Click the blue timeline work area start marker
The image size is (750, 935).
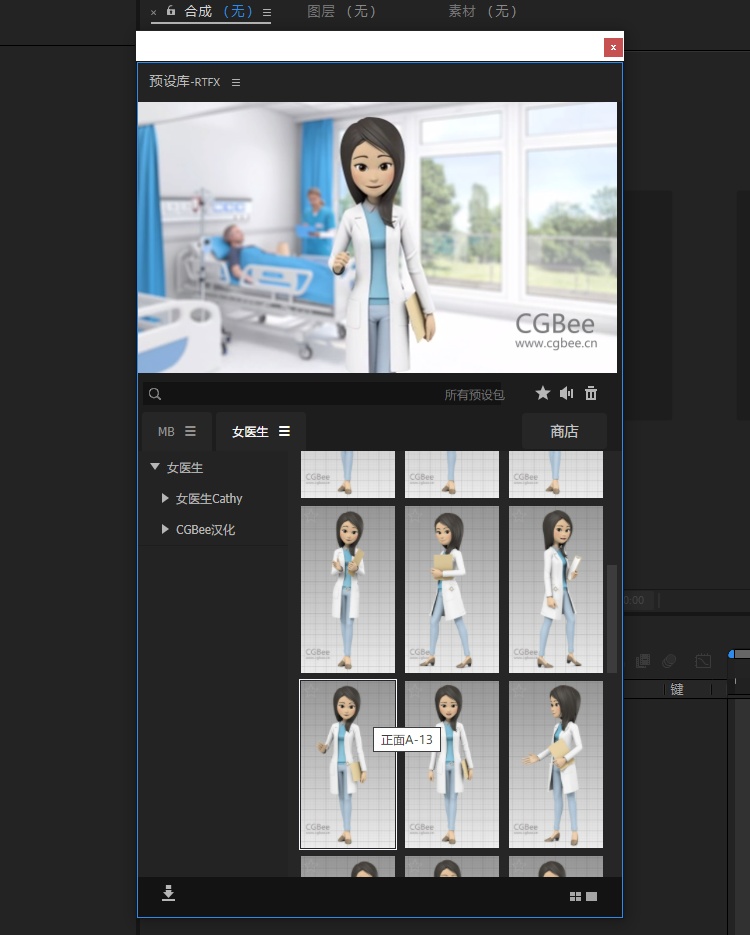pyautogui.click(x=732, y=654)
